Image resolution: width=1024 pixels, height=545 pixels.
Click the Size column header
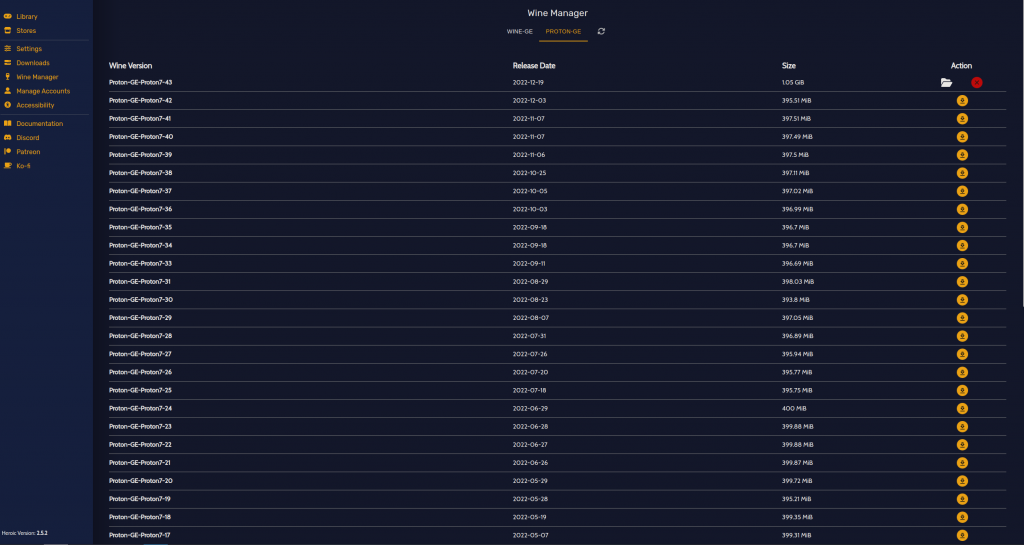coord(789,65)
